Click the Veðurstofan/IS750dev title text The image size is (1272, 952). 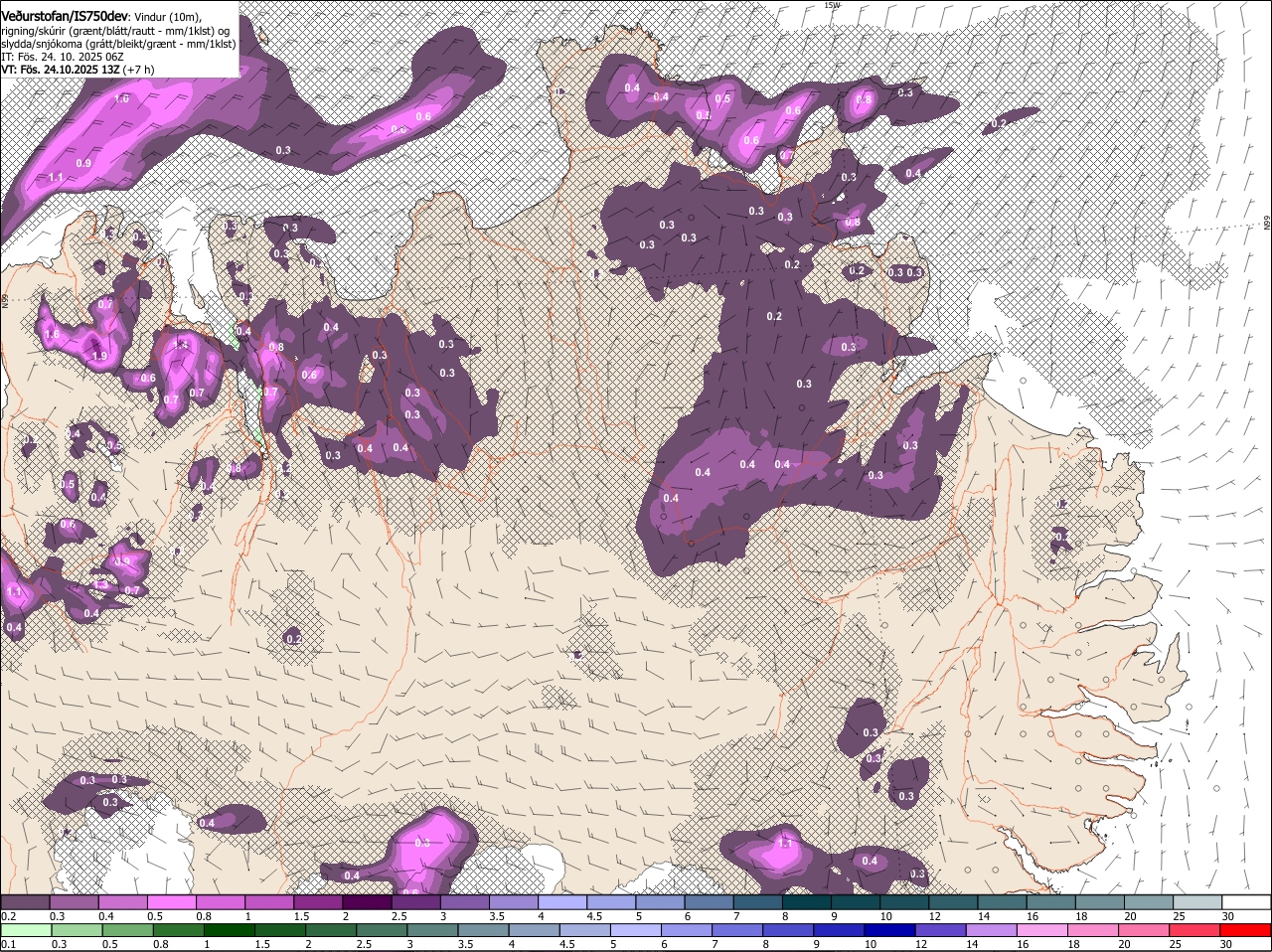65,16
